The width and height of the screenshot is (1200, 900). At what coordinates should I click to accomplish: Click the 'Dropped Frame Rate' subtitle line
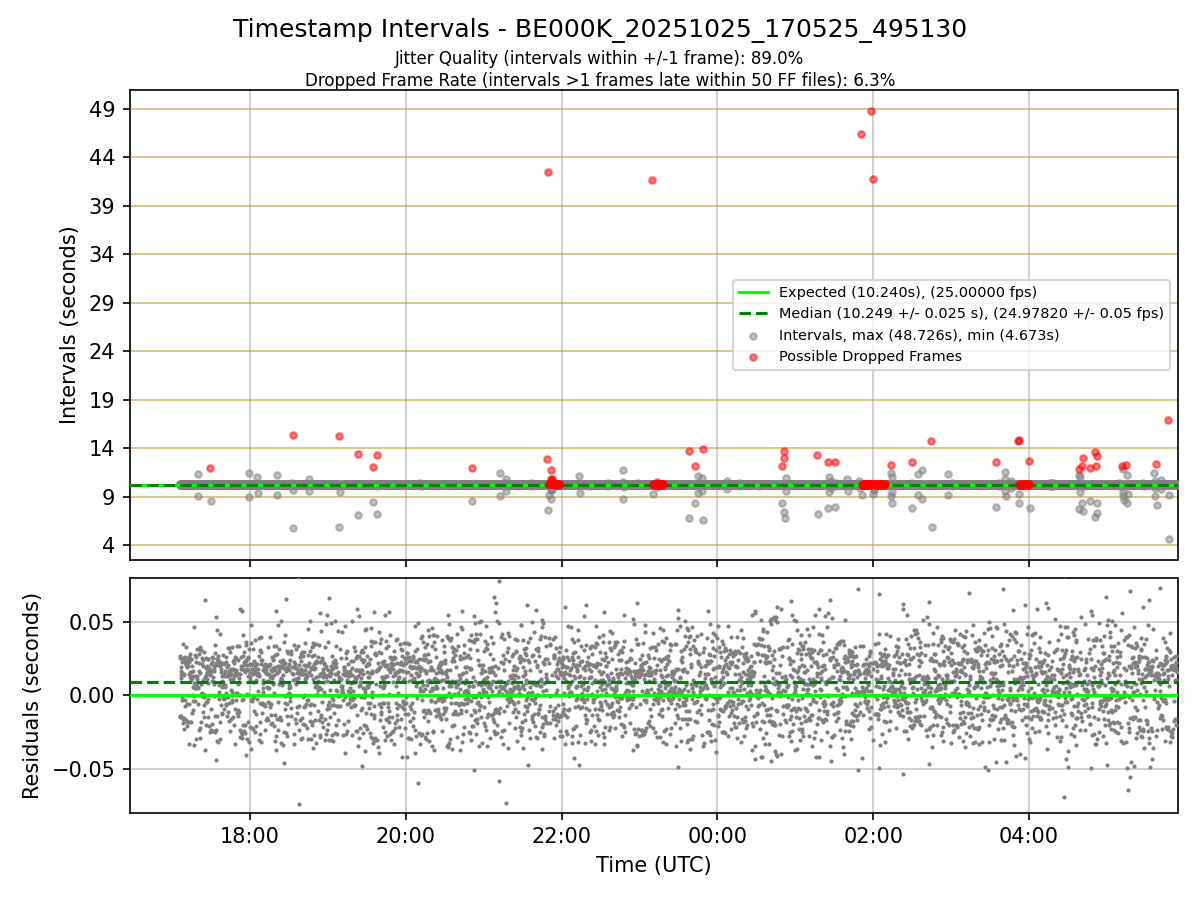click(599, 80)
